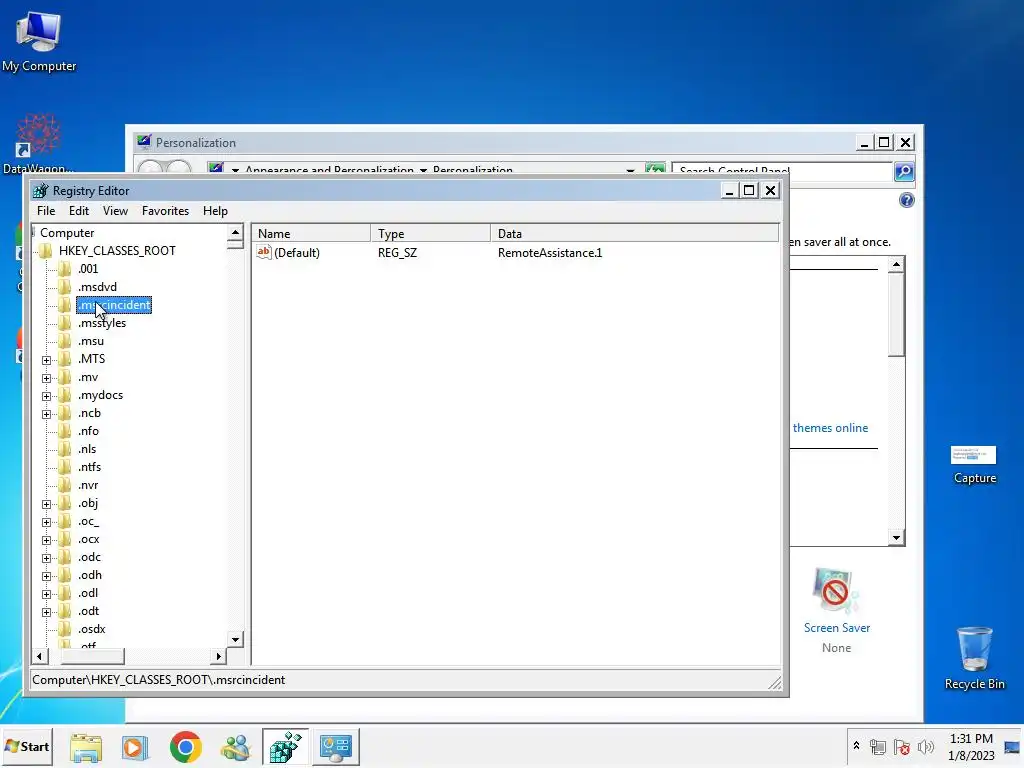Expand the .odt registry key
The image size is (1024, 768).
pyautogui.click(x=46, y=612)
